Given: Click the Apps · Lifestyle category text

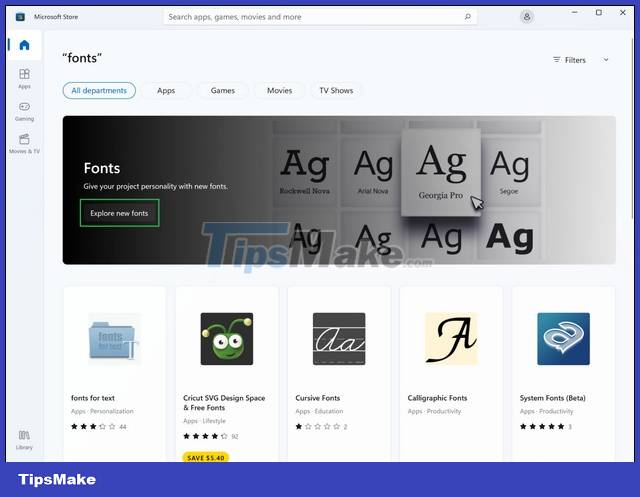Looking at the screenshot, I should click(x=204, y=421).
